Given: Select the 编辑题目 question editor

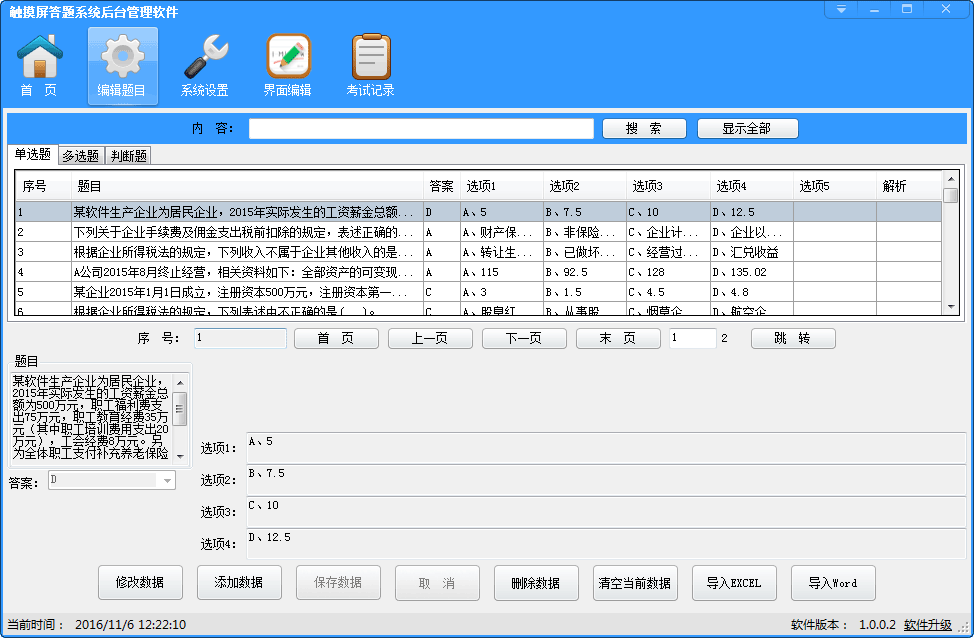Looking at the screenshot, I should click(121, 64).
